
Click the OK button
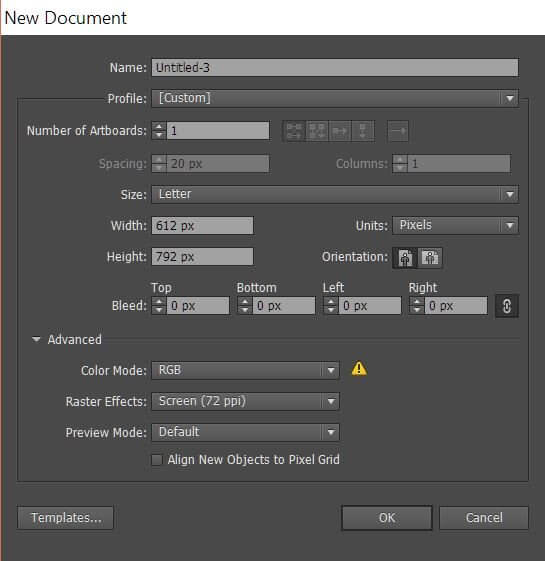tap(387, 518)
